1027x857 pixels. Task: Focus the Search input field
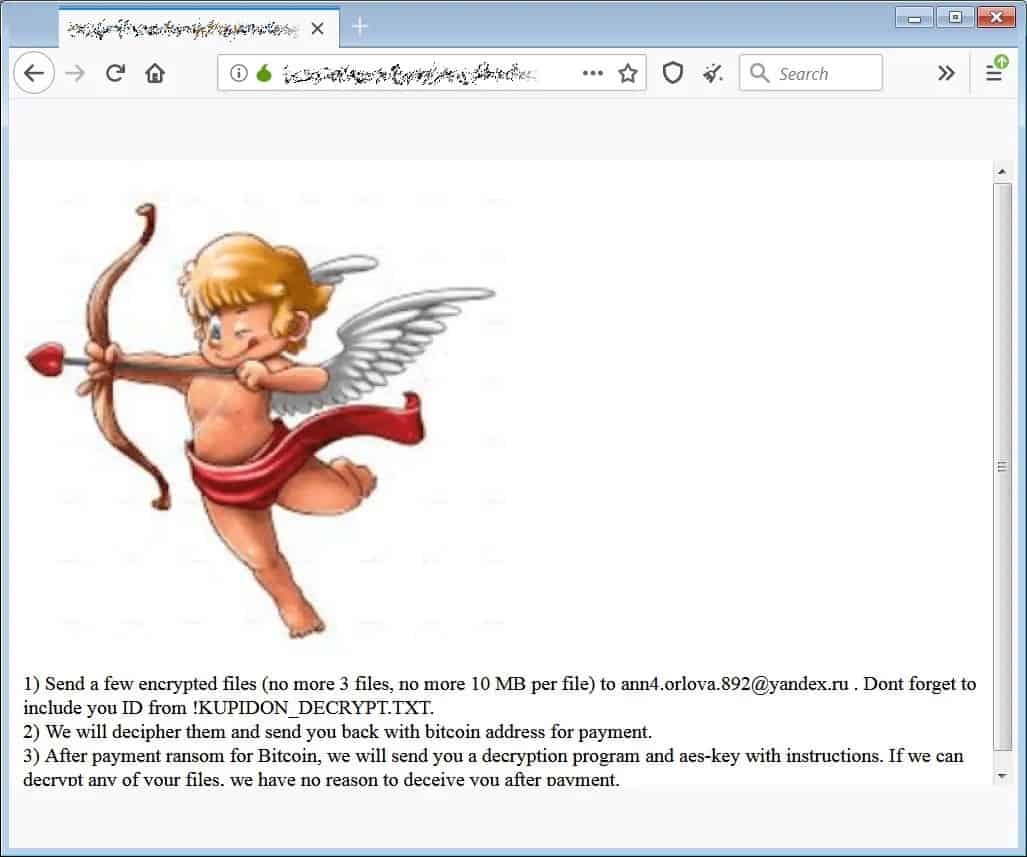point(811,73)
